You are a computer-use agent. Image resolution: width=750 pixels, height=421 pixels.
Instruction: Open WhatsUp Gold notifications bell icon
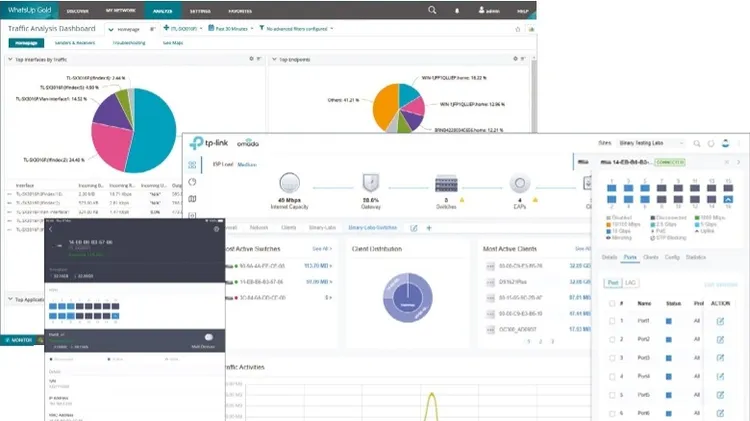[457, 11]
